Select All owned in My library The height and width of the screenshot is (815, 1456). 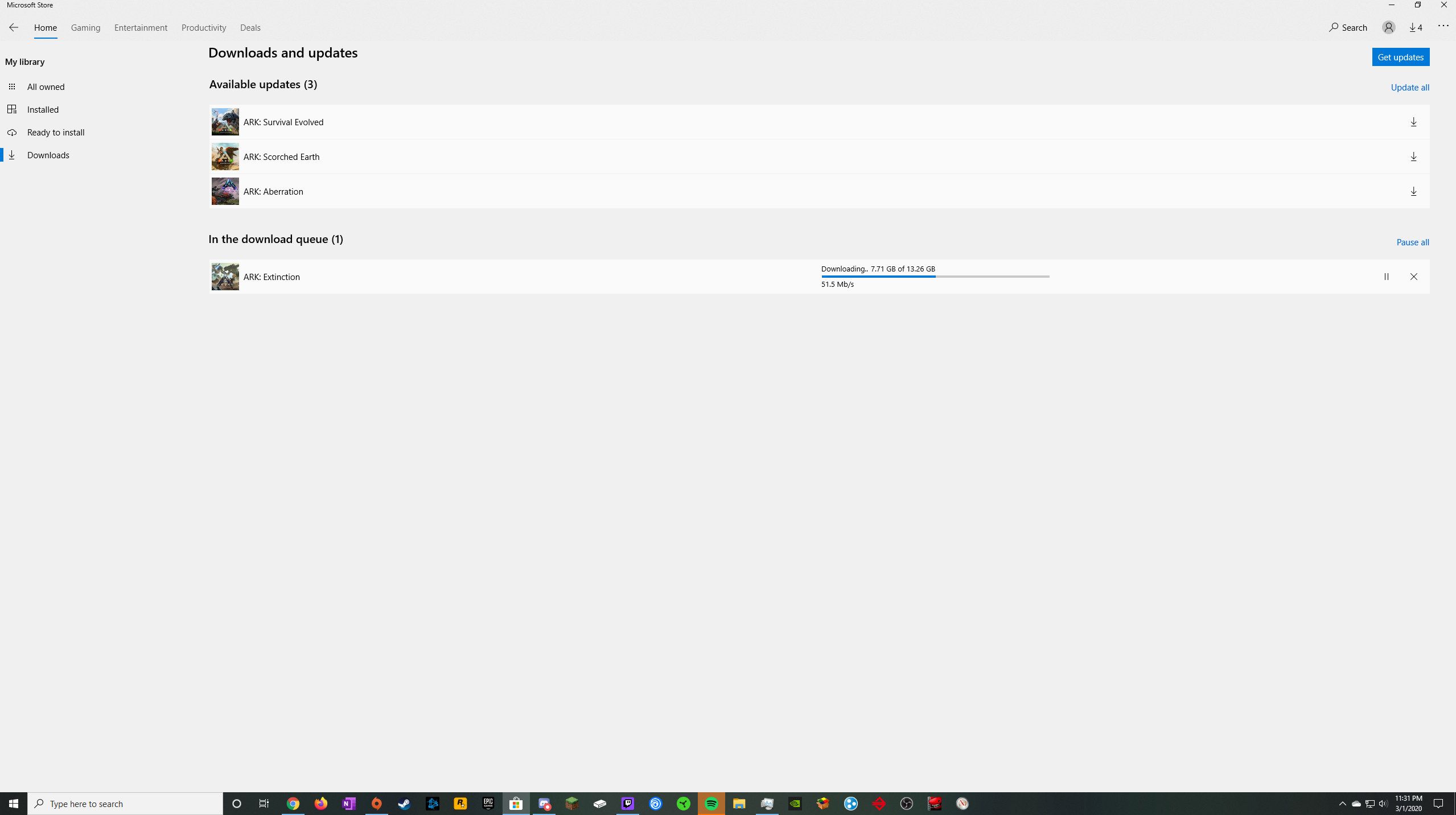point(46,87)
